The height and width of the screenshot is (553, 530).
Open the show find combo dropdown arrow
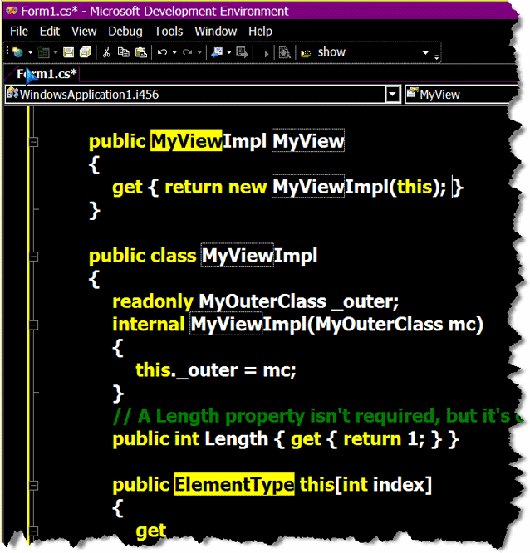pyautogui.click(x=426, y=53)
